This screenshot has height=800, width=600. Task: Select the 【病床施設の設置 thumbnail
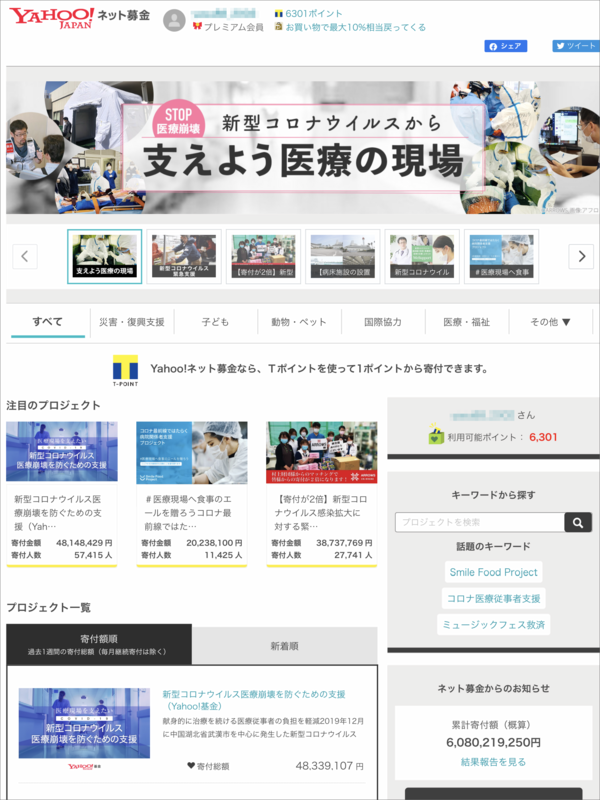click(x=343, y=256)
